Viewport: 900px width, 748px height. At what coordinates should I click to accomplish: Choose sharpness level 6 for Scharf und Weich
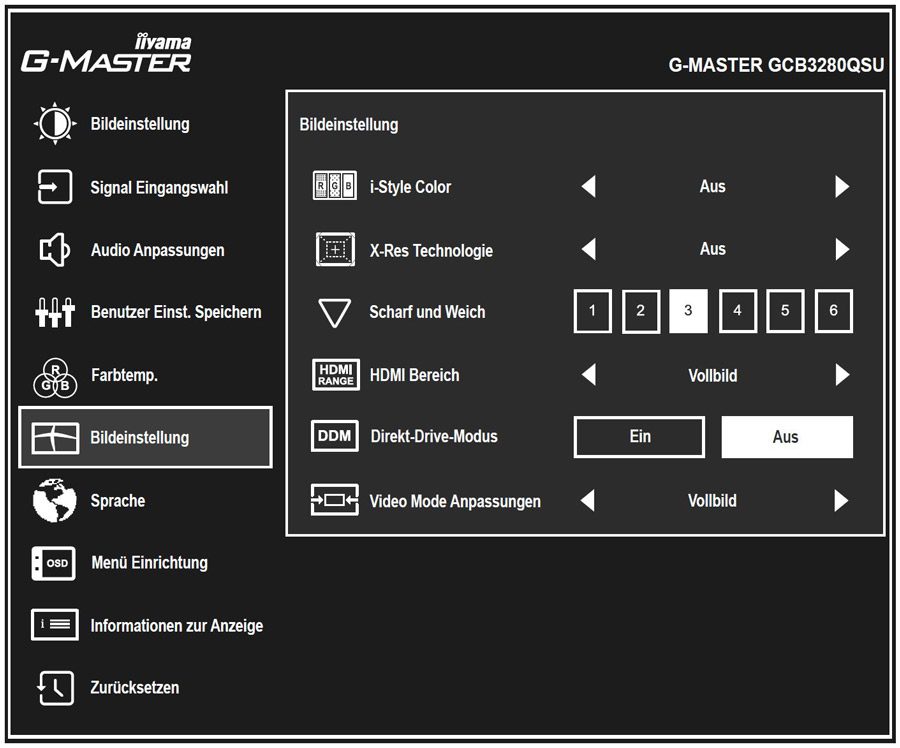pyautogui.click(x=833, y=311)
